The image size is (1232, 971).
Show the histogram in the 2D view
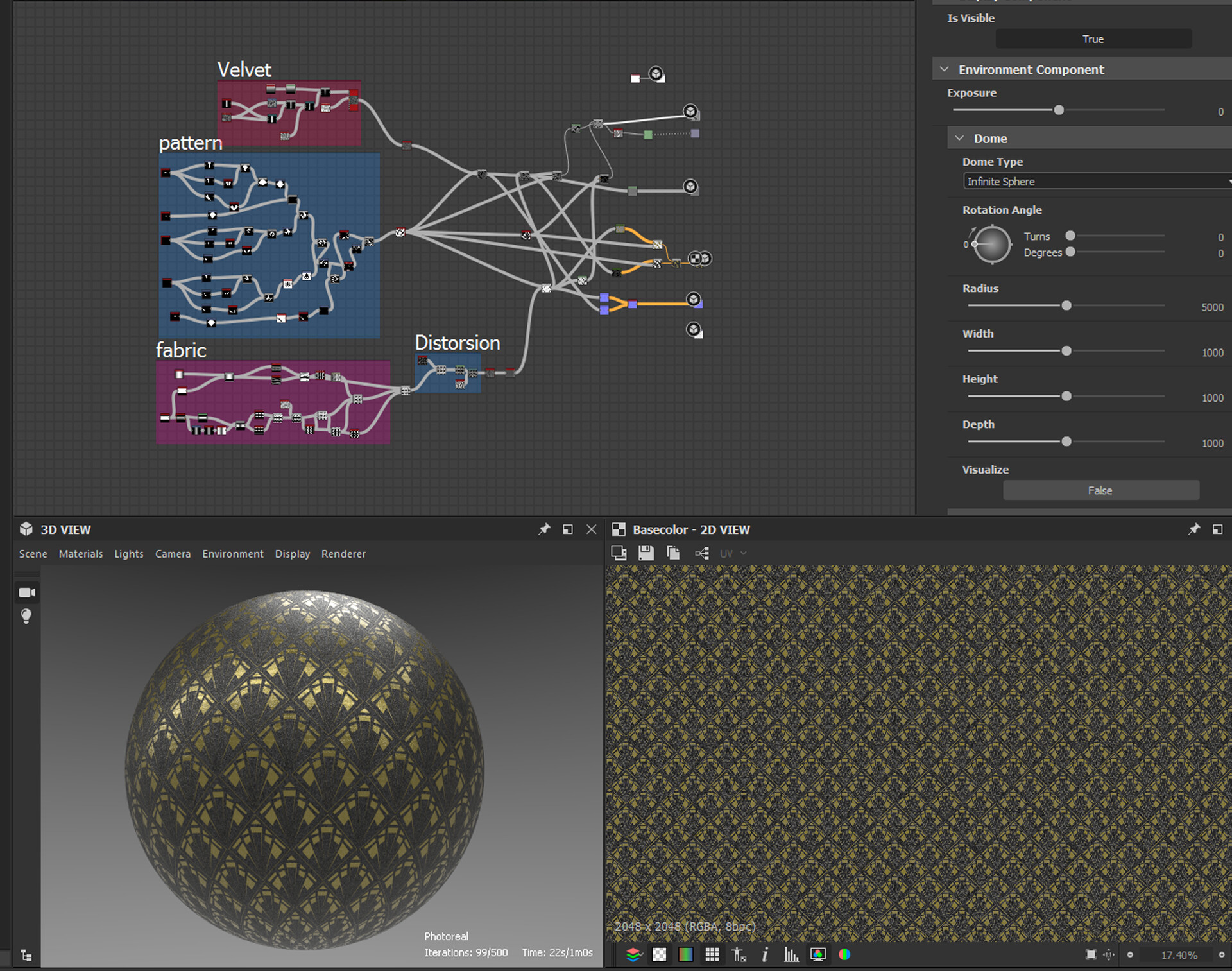[791, 954]
